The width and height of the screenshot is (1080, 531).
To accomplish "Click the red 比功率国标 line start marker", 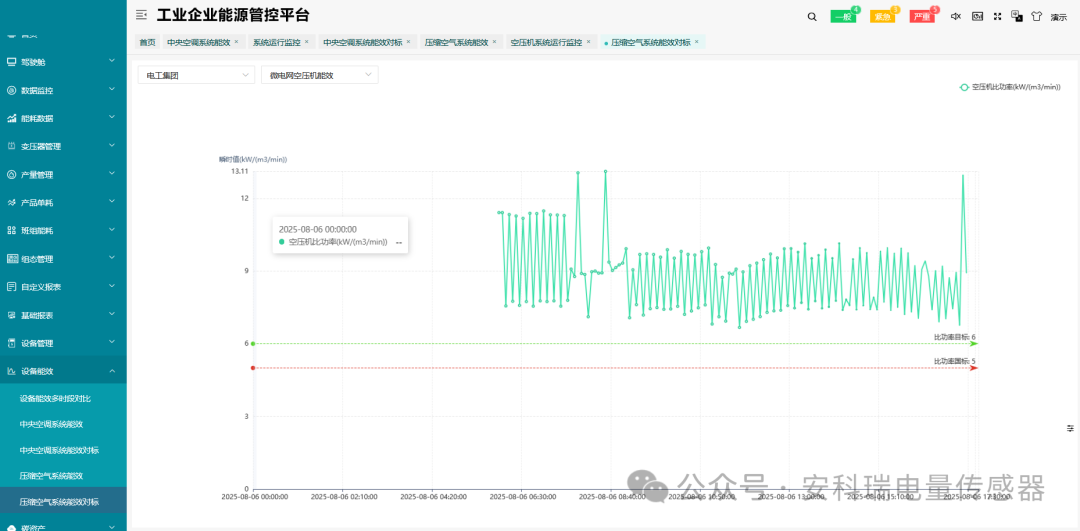I will 253,368.
